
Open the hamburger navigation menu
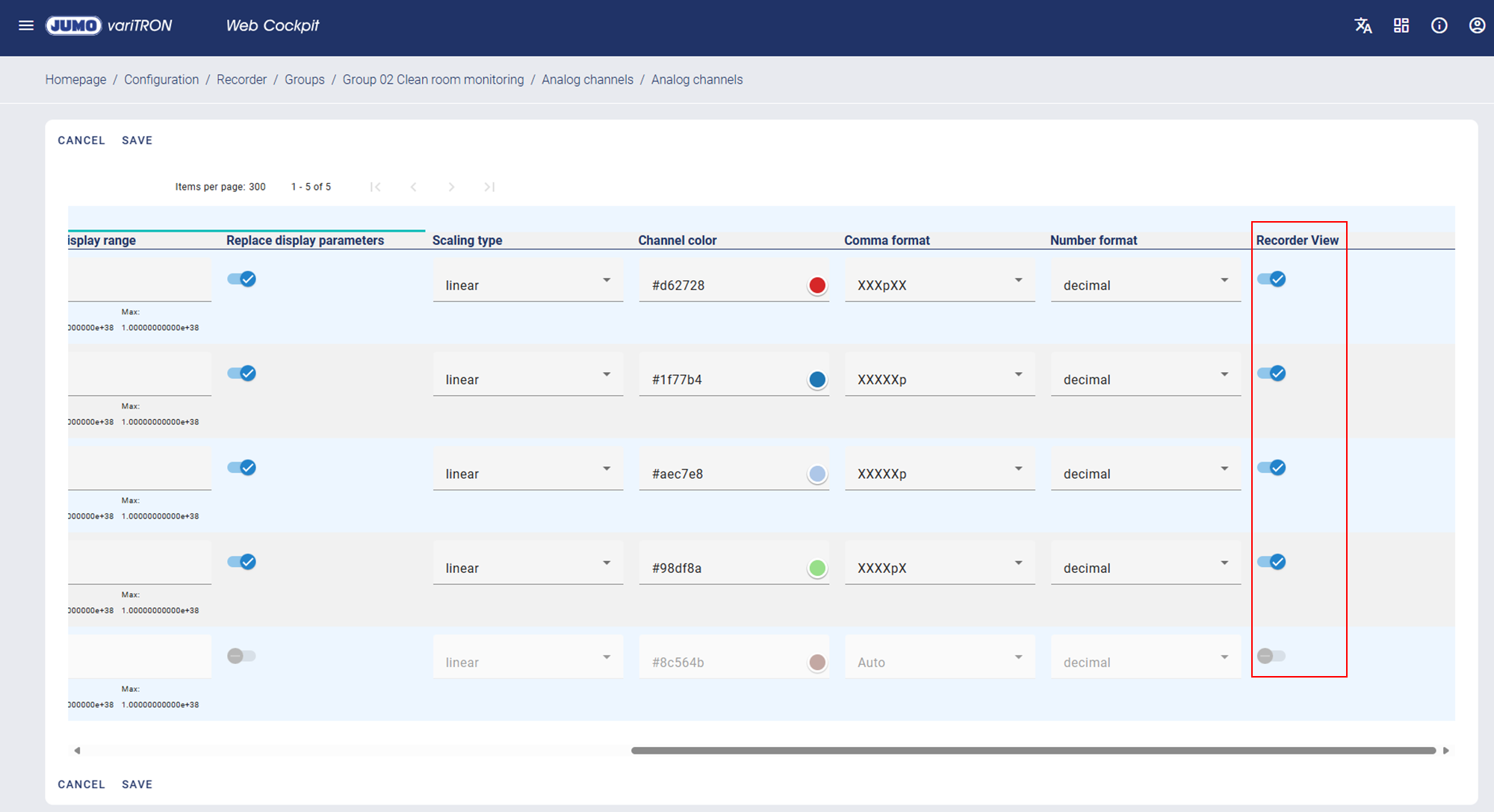(x=26, y=25)
